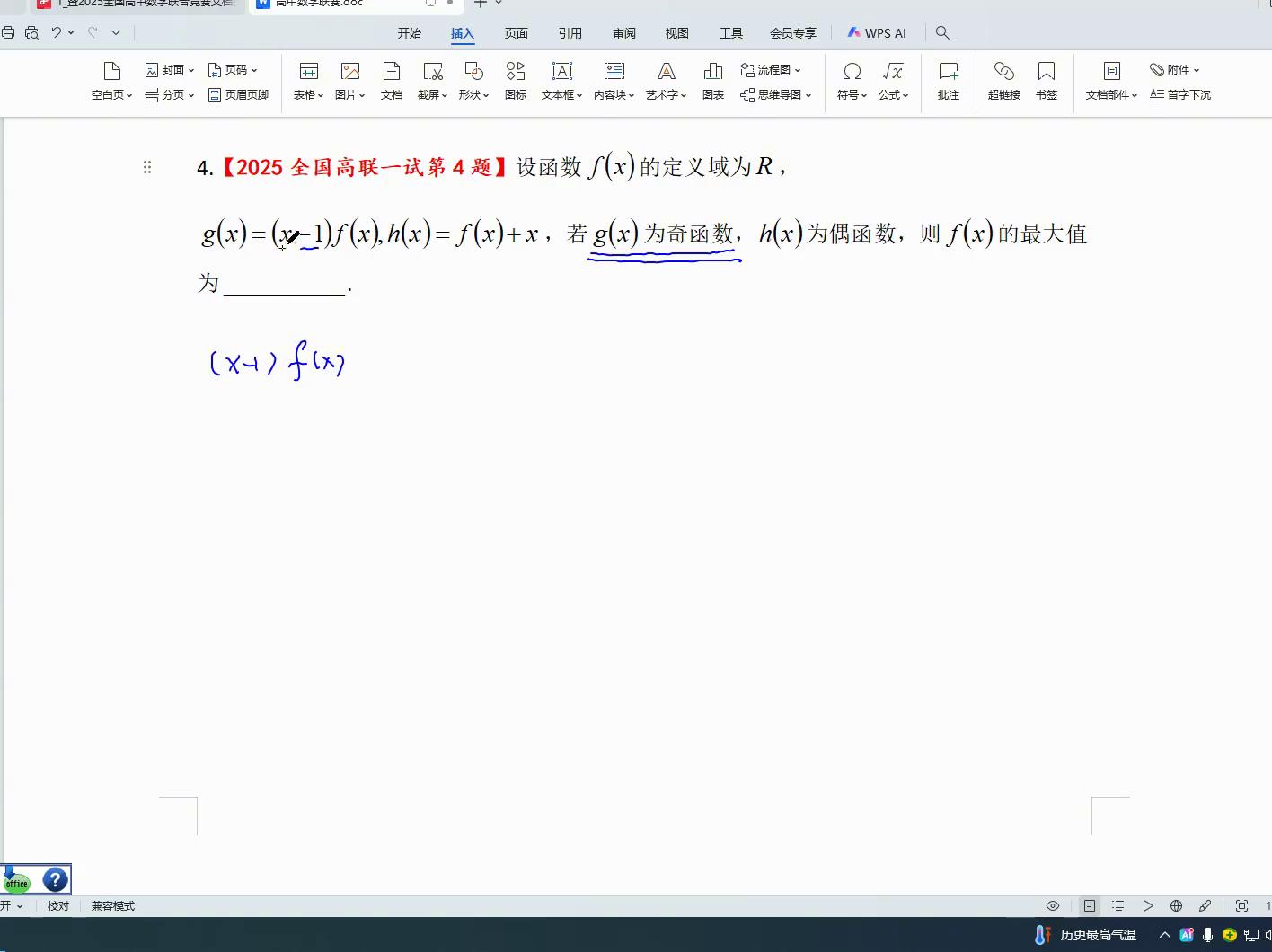Open the 图标 icon library

516,72
